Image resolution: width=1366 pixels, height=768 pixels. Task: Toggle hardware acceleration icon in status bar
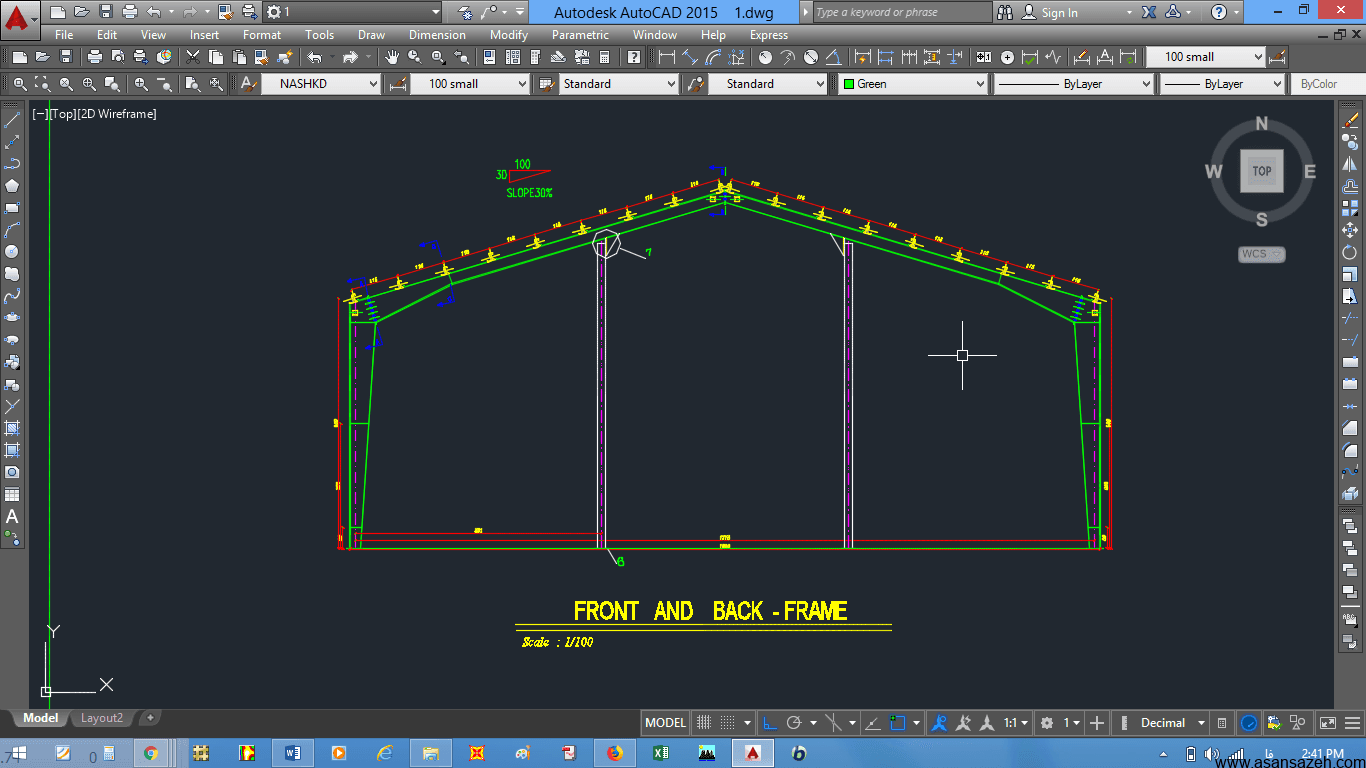[1249, 723]
